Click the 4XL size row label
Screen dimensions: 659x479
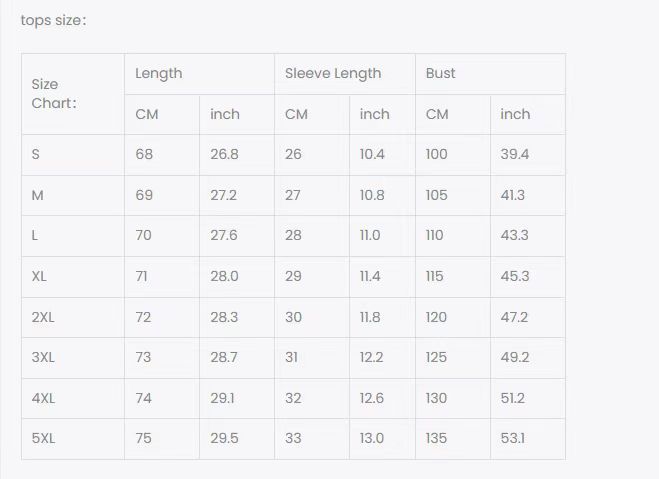tap(43, 398)
